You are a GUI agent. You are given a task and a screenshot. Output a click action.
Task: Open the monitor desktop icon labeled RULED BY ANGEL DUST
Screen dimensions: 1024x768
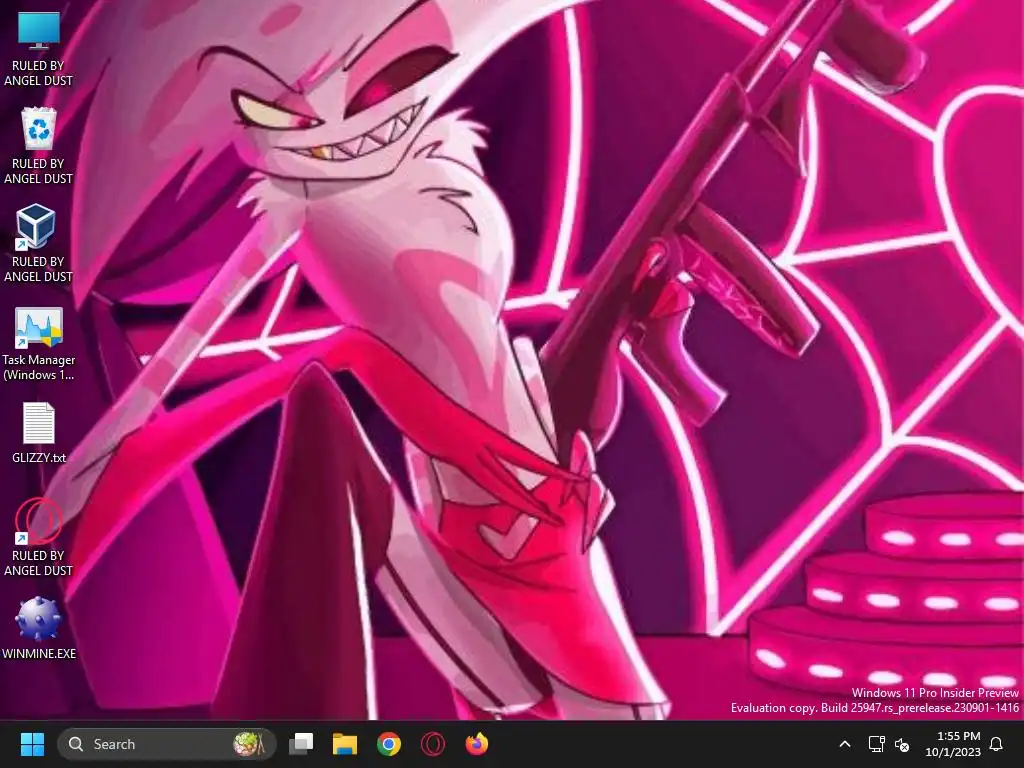click(x=39, y=31)
